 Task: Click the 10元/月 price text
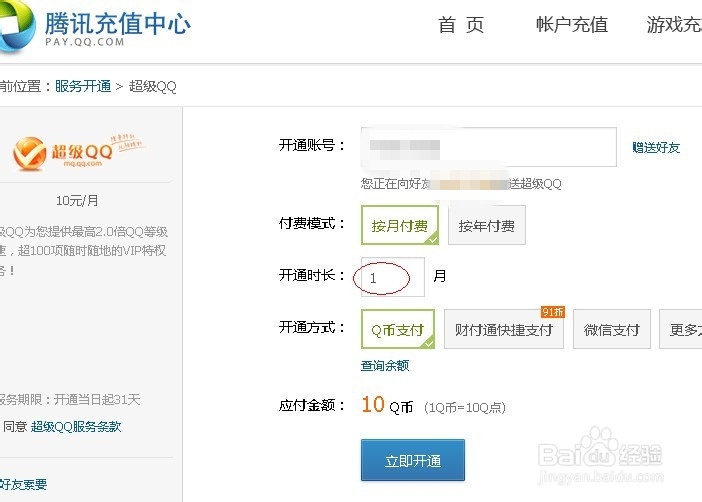point(77,200)
